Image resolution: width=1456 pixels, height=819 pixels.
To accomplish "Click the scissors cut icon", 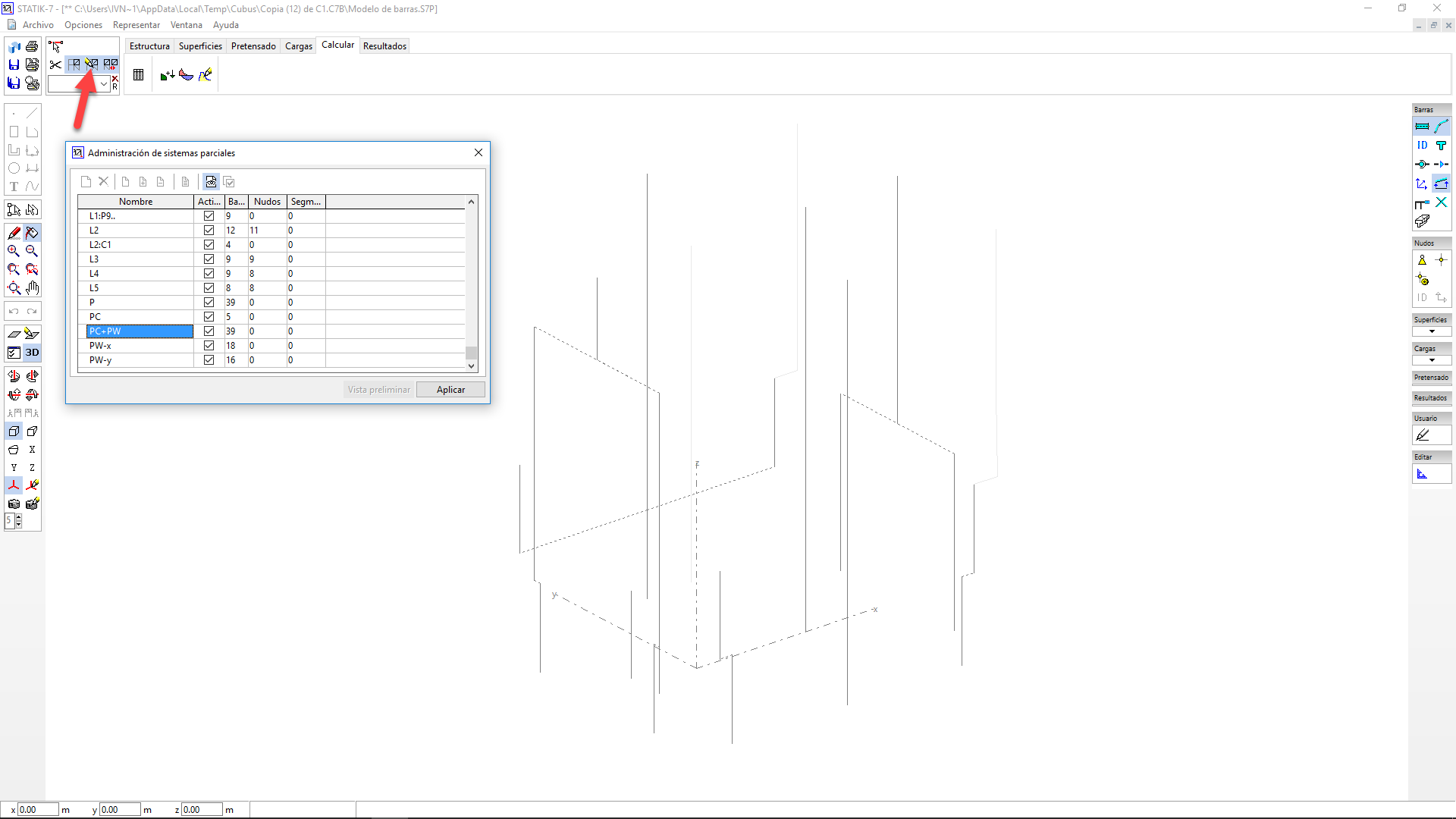I will [x=55, y=64].
